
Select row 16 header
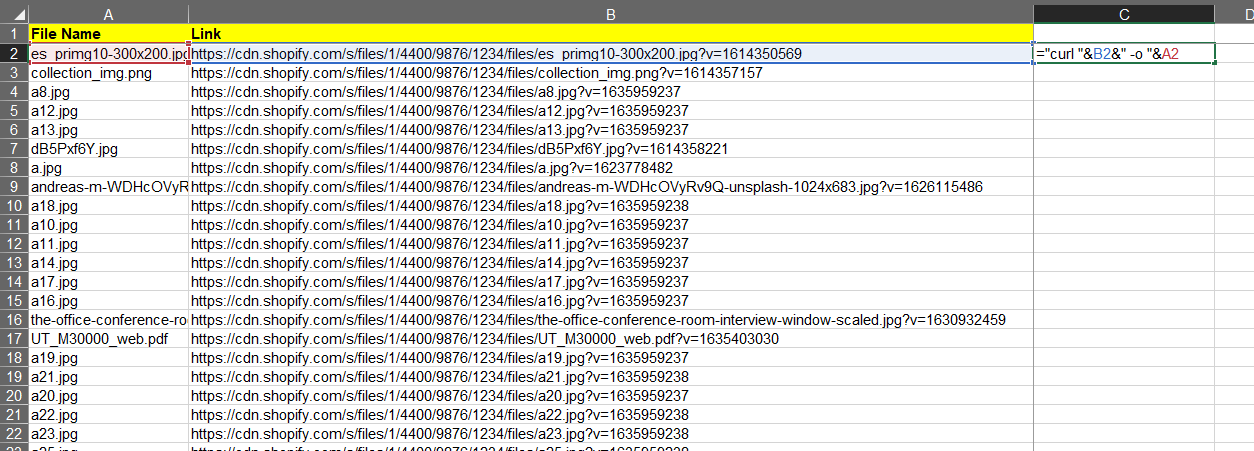coord(14,320)
